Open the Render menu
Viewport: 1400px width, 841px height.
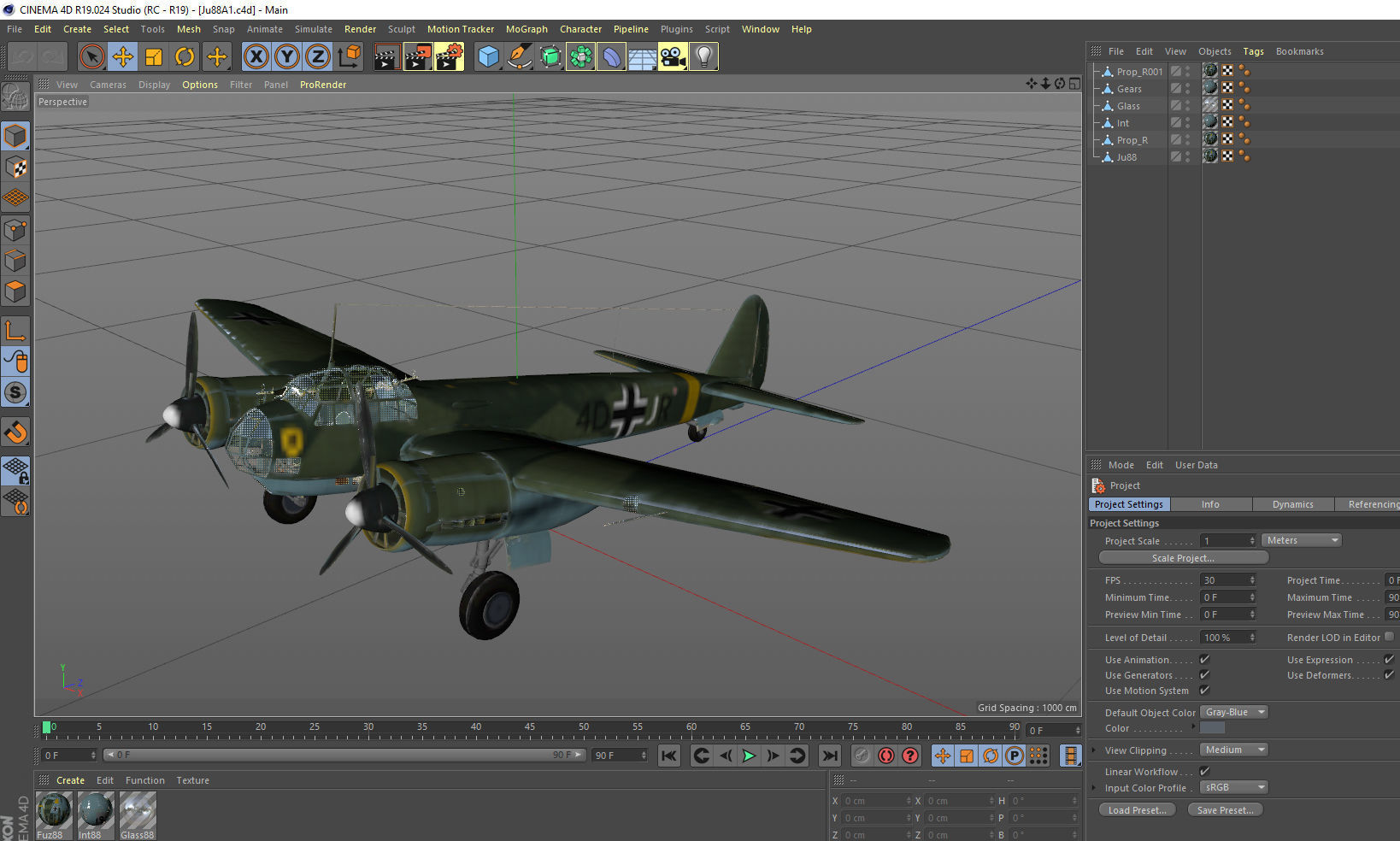coord(360,29)
